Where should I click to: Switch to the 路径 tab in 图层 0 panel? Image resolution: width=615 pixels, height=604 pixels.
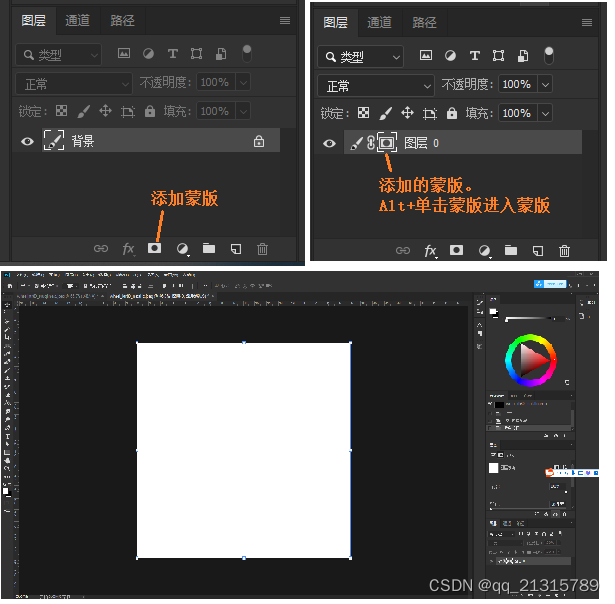point(424,22)
